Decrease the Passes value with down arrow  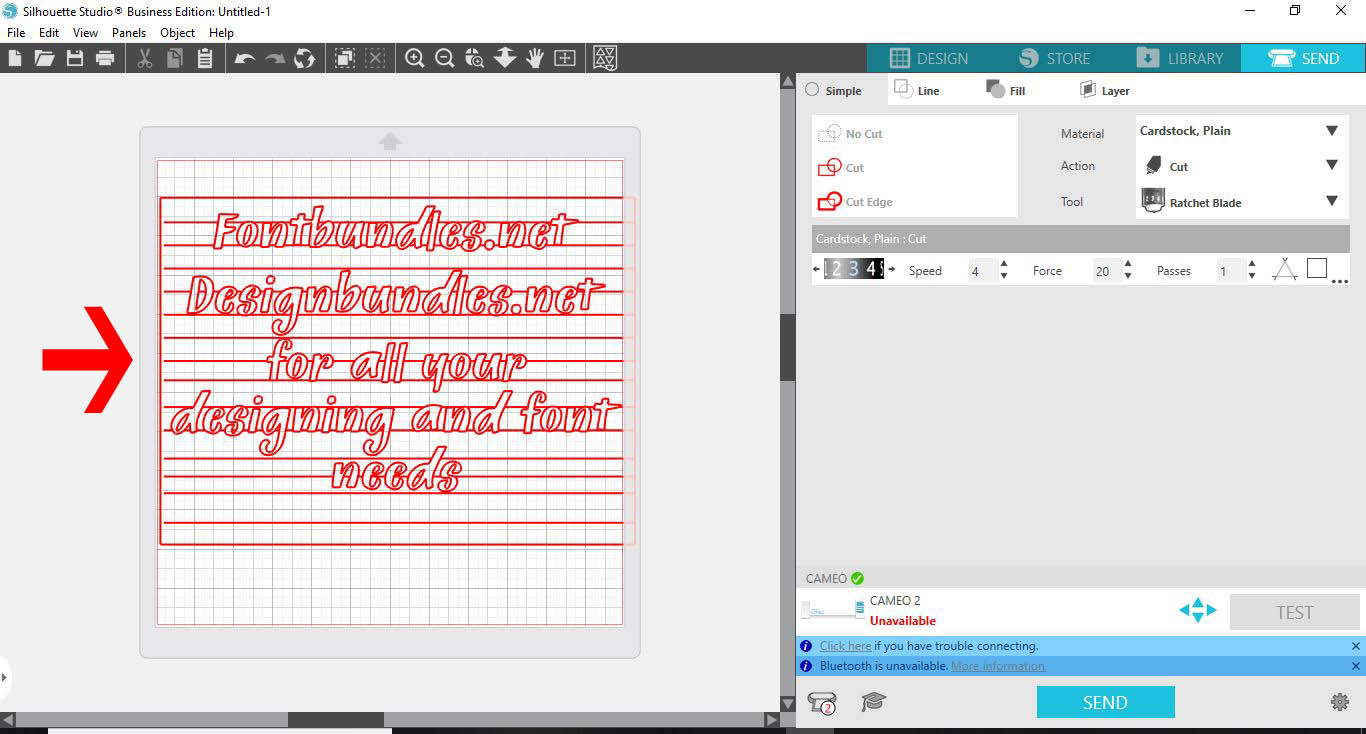click(1252, 276)
